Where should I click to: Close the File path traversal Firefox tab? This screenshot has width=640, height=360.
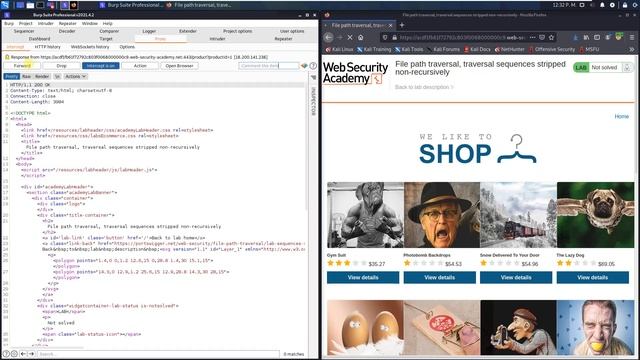click(390, 25)
